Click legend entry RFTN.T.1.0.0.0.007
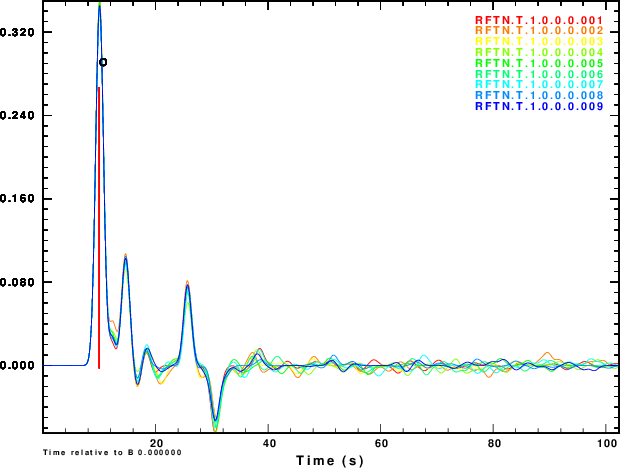Viewport: 620px width, 468px height. (x=539, y=85)
